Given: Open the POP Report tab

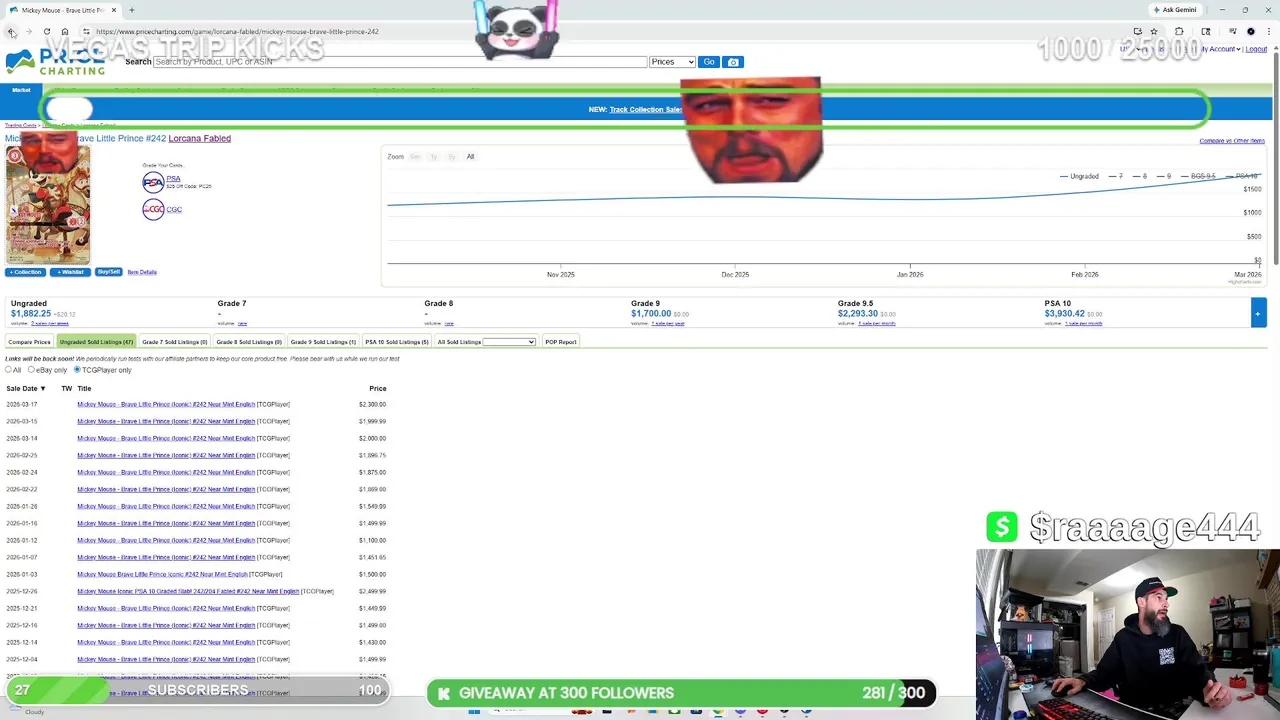Looking at the screenshot, I should [560, 342].
